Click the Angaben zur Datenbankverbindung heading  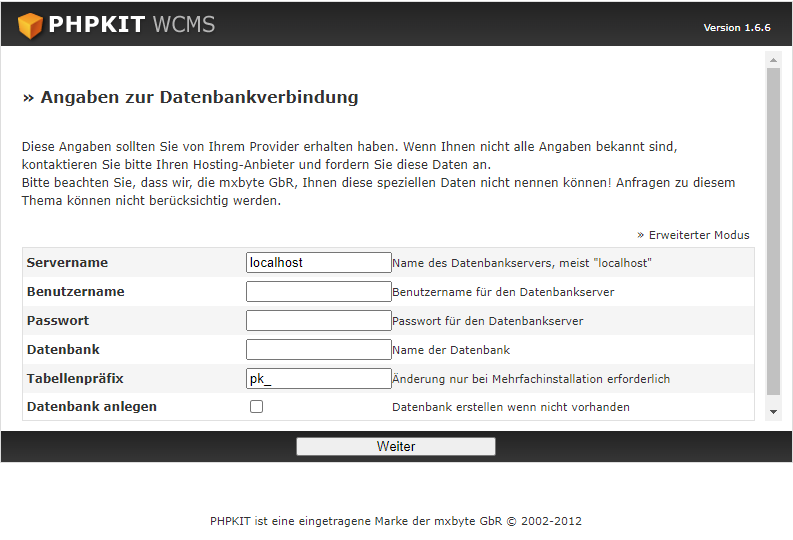point(190,98)
